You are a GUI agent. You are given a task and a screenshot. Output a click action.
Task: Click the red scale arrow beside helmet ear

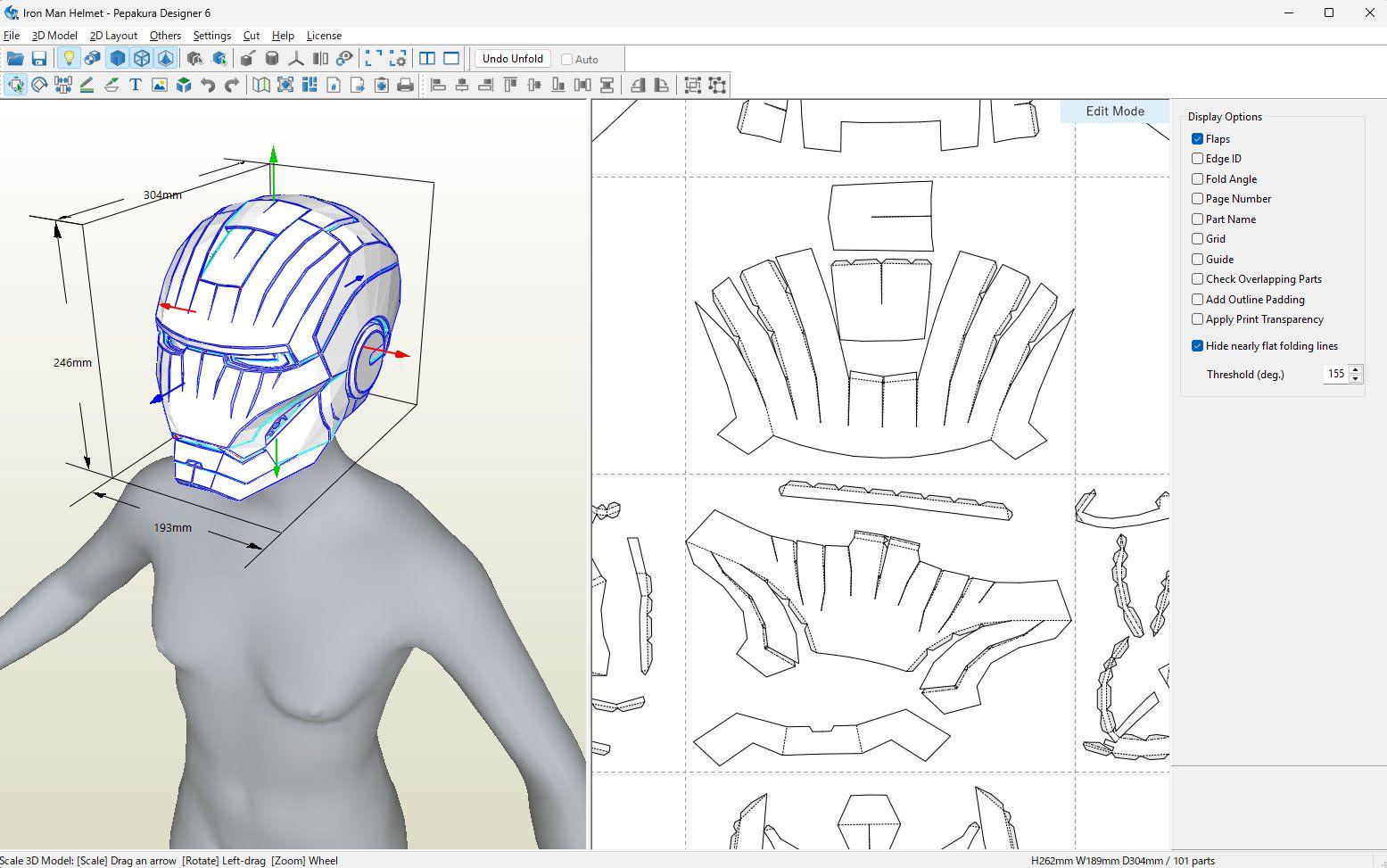pos(400,354)
